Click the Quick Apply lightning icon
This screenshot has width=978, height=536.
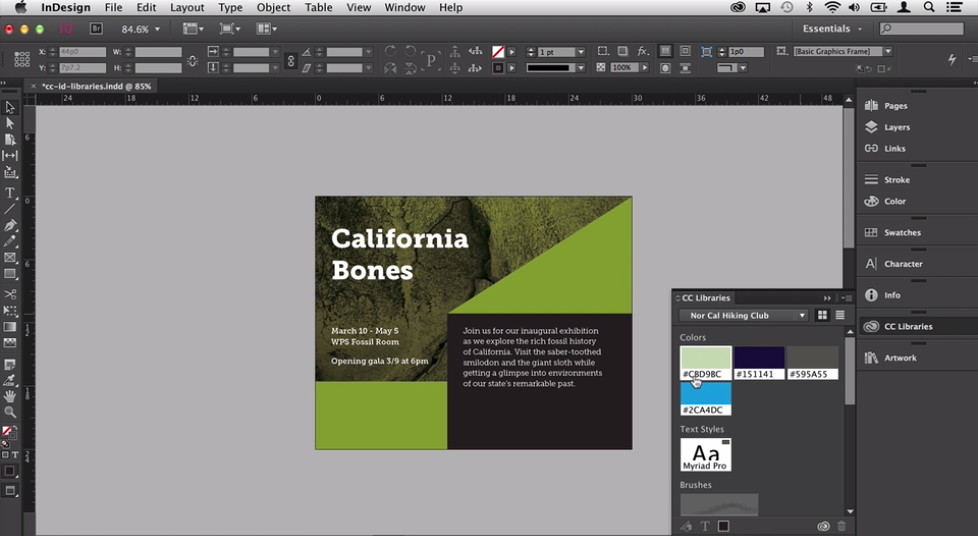(952, 59)
